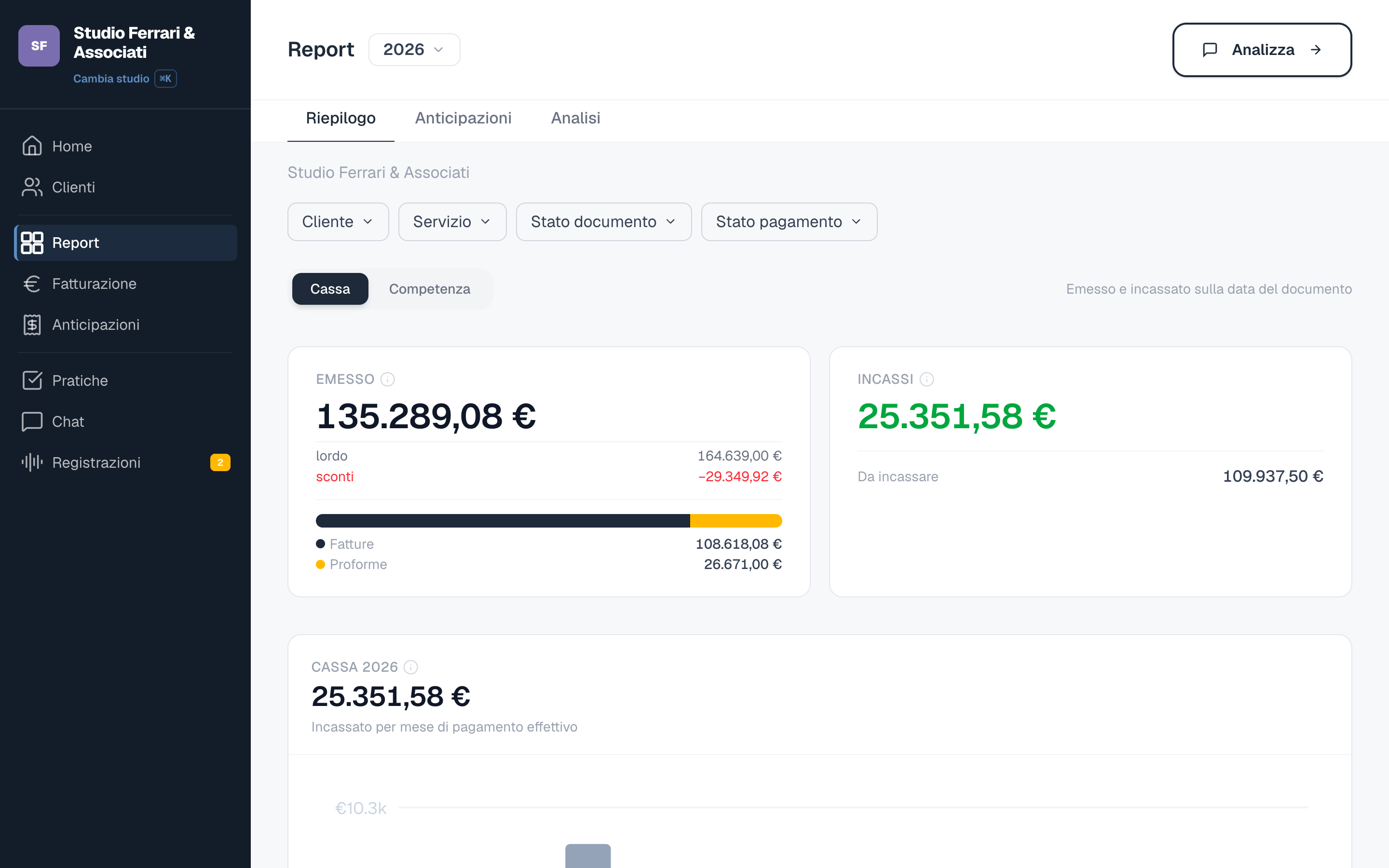
Task: Click the lordo amount 164.639,00 €
Action: (739, 456)
